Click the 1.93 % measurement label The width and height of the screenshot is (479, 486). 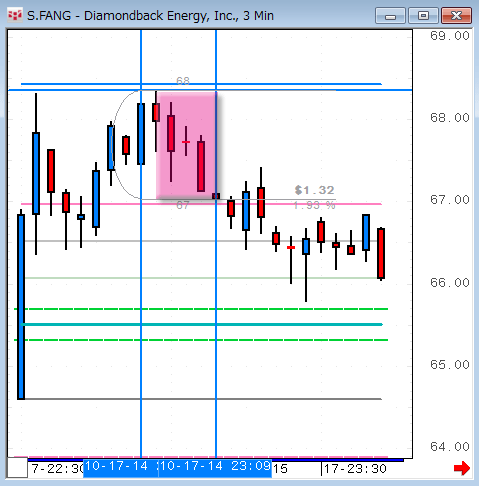click(x=314, y=205)
